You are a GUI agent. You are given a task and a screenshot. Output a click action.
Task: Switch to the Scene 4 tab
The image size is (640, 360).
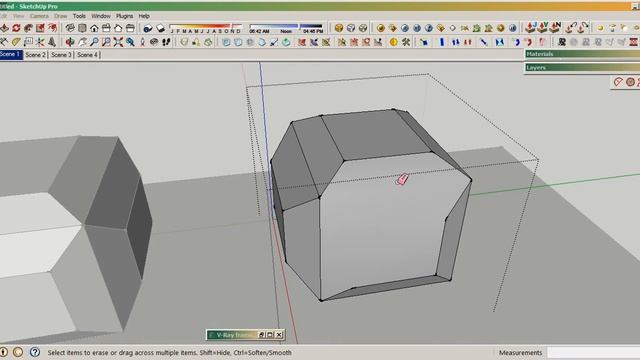[x=87, y=55]
